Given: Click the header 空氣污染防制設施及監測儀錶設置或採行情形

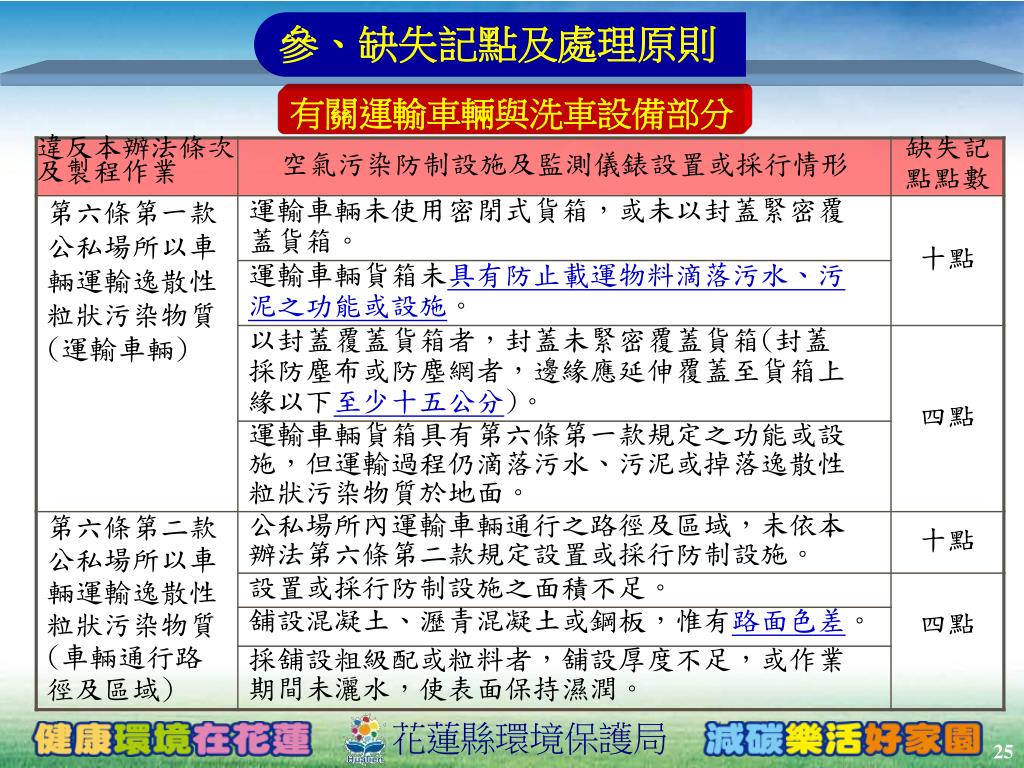Looking at the screenshot, I should click(564, 166).
